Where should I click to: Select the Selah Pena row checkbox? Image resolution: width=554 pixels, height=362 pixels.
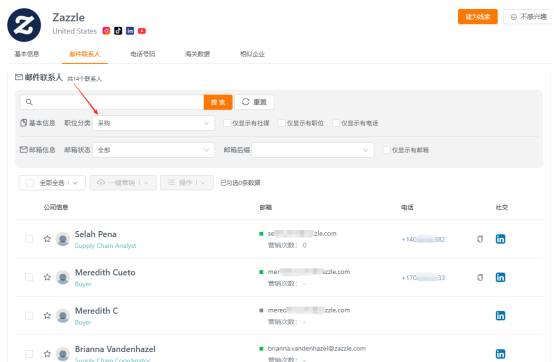pyautogui.click(x=29, y=239)
